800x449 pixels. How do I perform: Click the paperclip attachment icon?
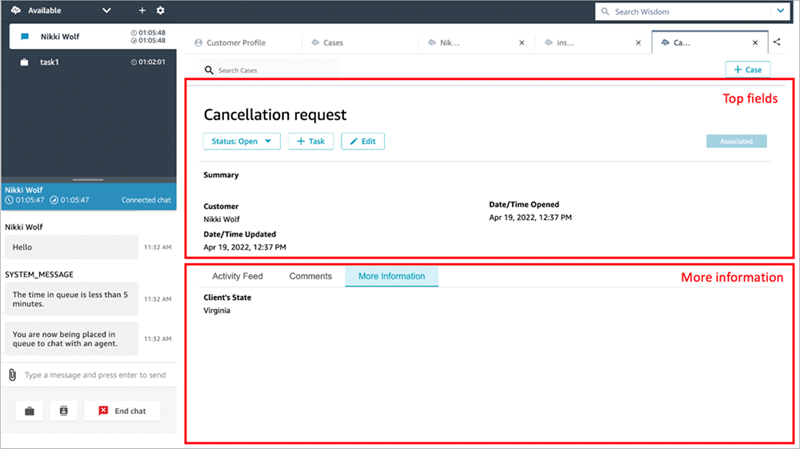[x=12, y=375]
